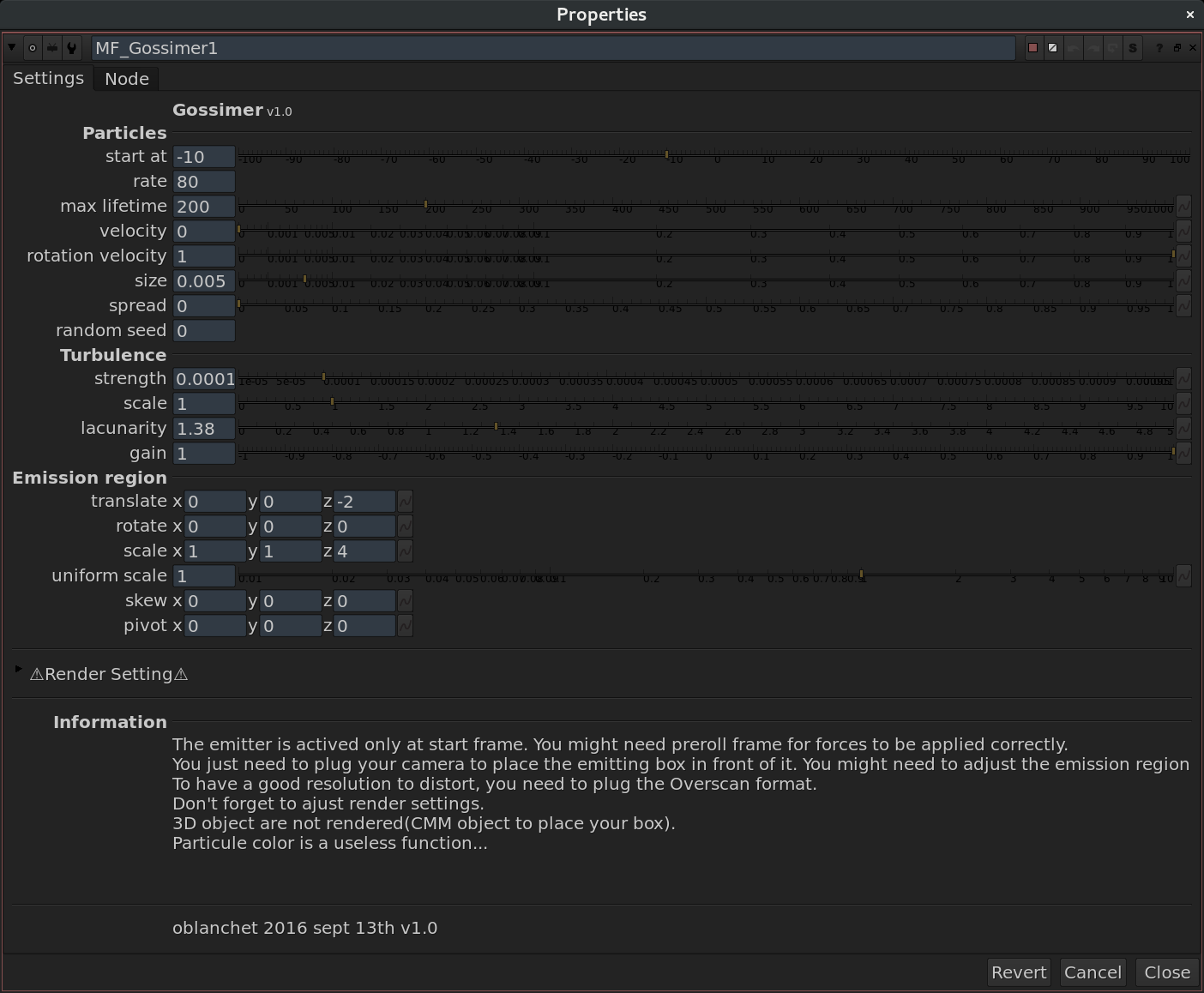Select the Settings tab
Screen dimensions: 1204x993
(48, 78)
